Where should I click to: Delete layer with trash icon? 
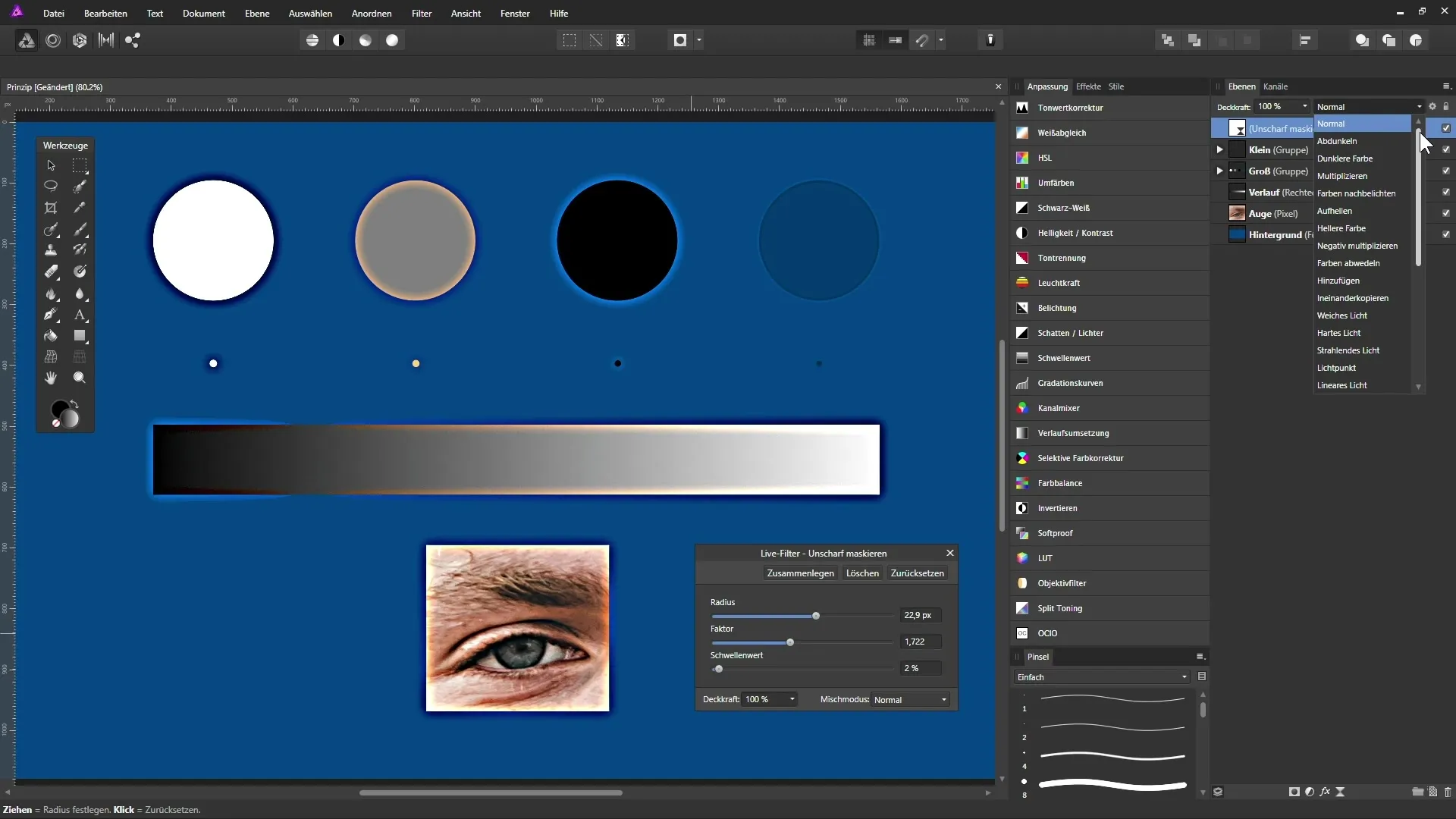pos(1448,792)
